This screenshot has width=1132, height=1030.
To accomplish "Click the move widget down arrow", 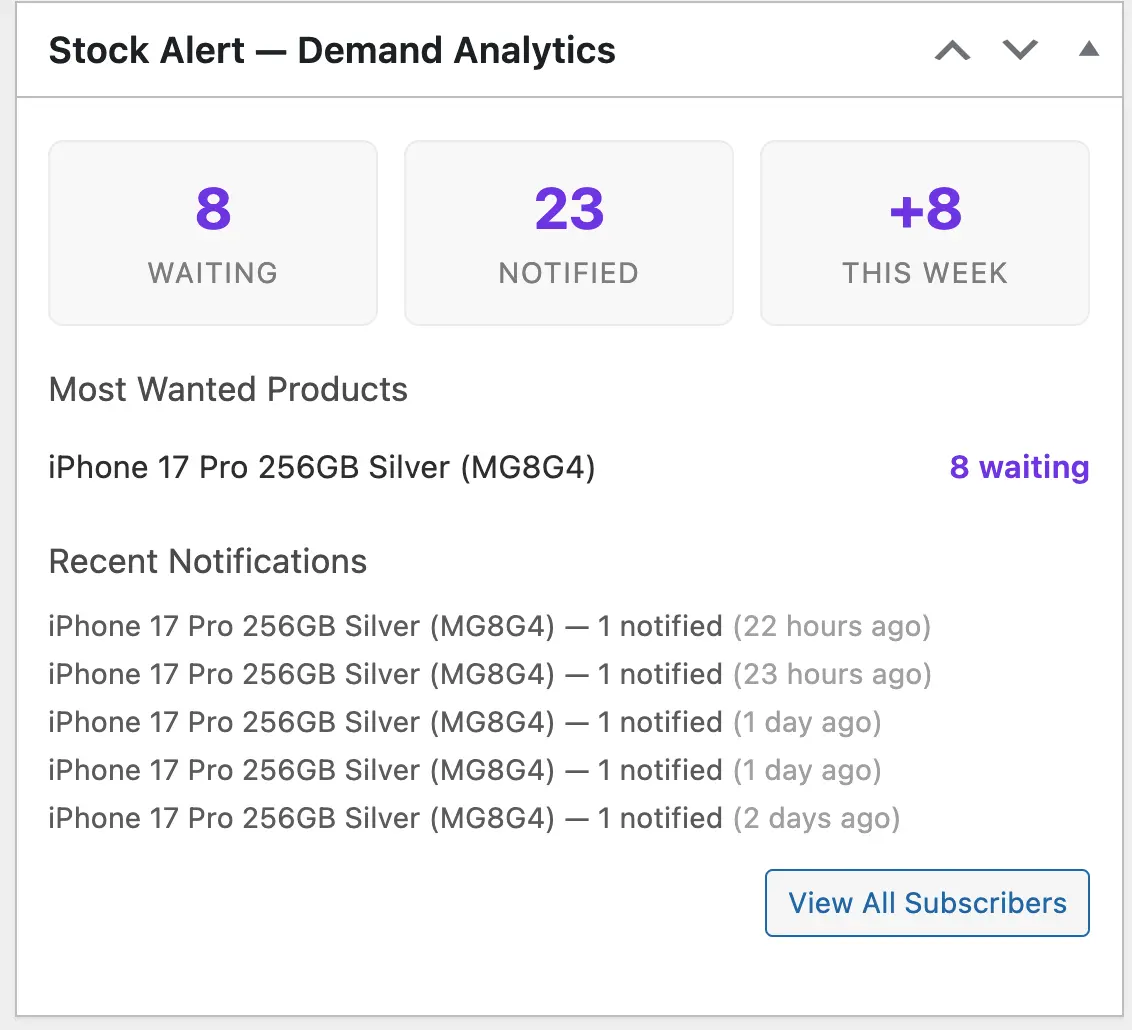I will click(x=1019, y=49).
